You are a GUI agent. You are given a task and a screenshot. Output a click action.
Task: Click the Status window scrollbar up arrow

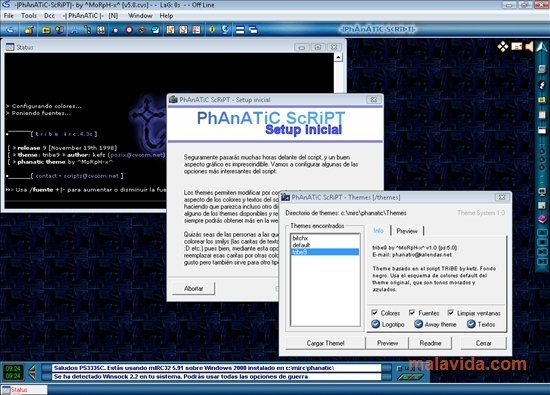click(x=338, y=57)
